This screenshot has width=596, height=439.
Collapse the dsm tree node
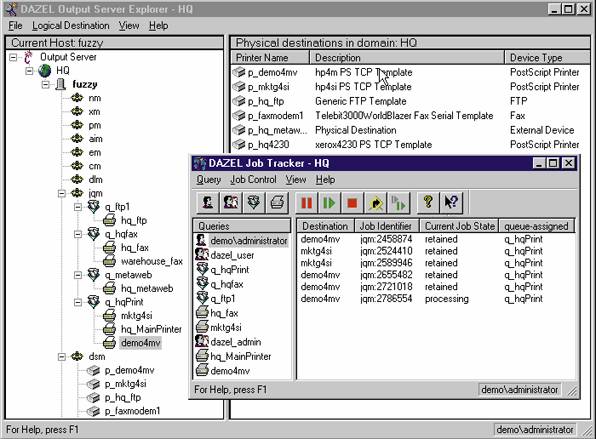pos(62,357)
